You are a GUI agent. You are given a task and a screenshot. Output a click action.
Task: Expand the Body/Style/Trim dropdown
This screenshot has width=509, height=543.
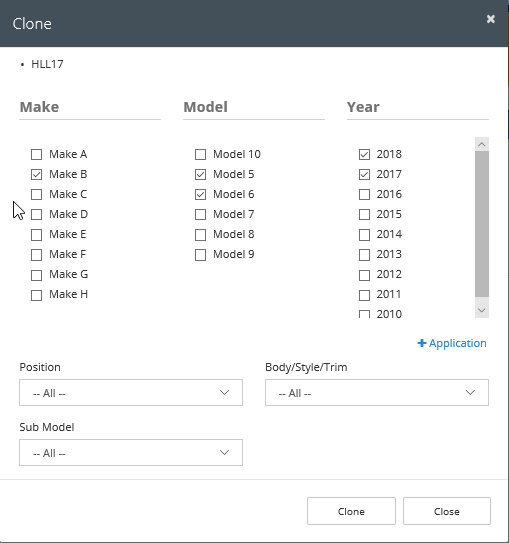[x=377, y=392]
